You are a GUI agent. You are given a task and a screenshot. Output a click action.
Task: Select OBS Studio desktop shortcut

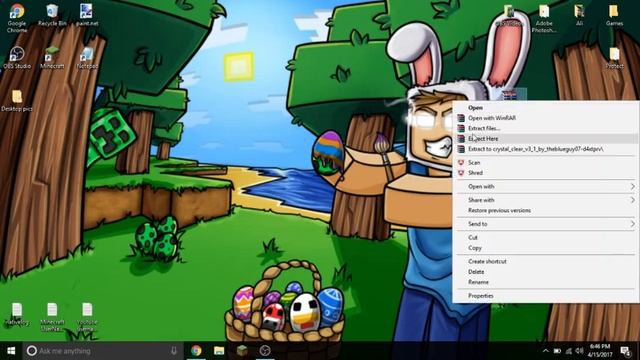17,58
